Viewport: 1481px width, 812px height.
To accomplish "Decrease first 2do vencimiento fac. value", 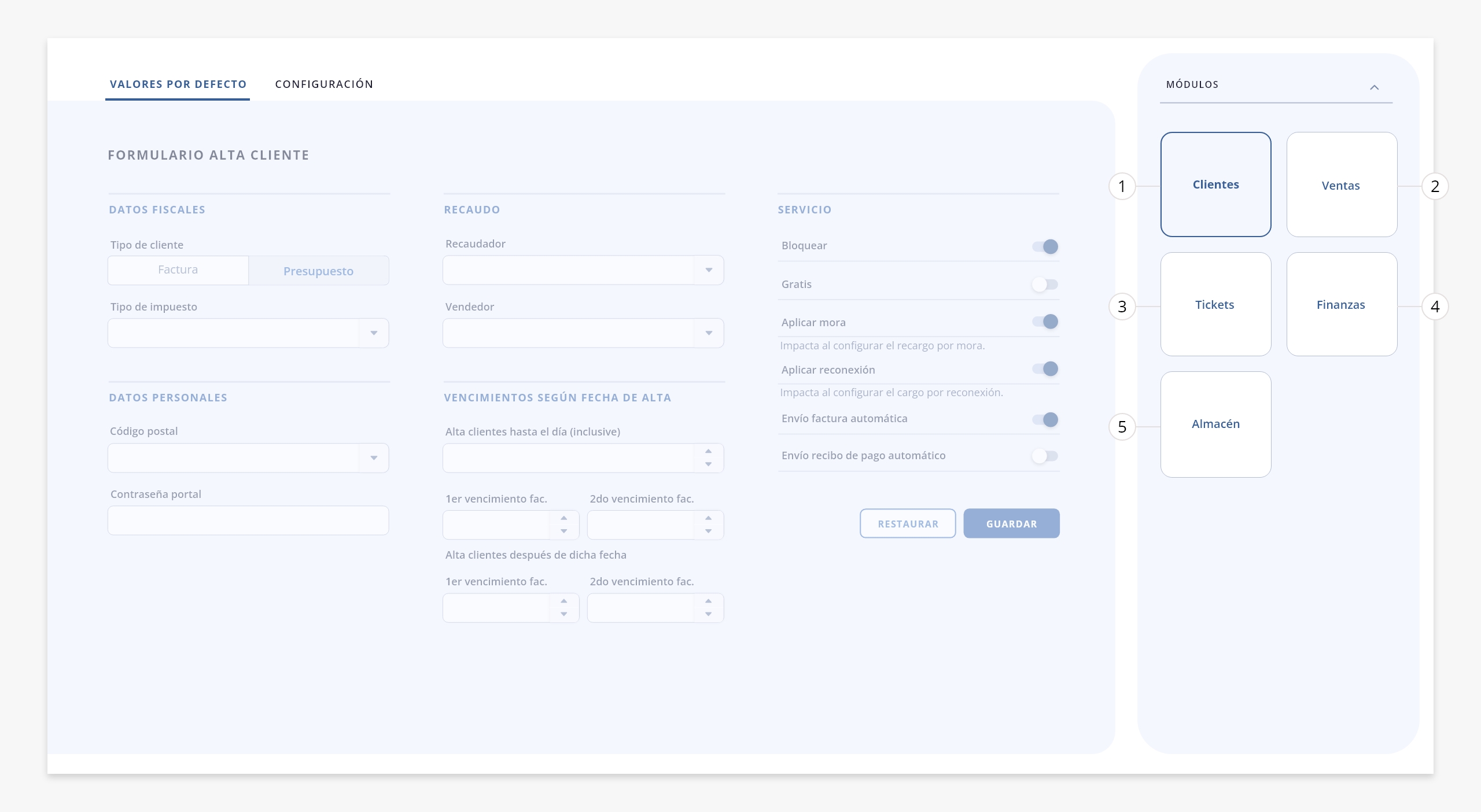I will point(708,532).
